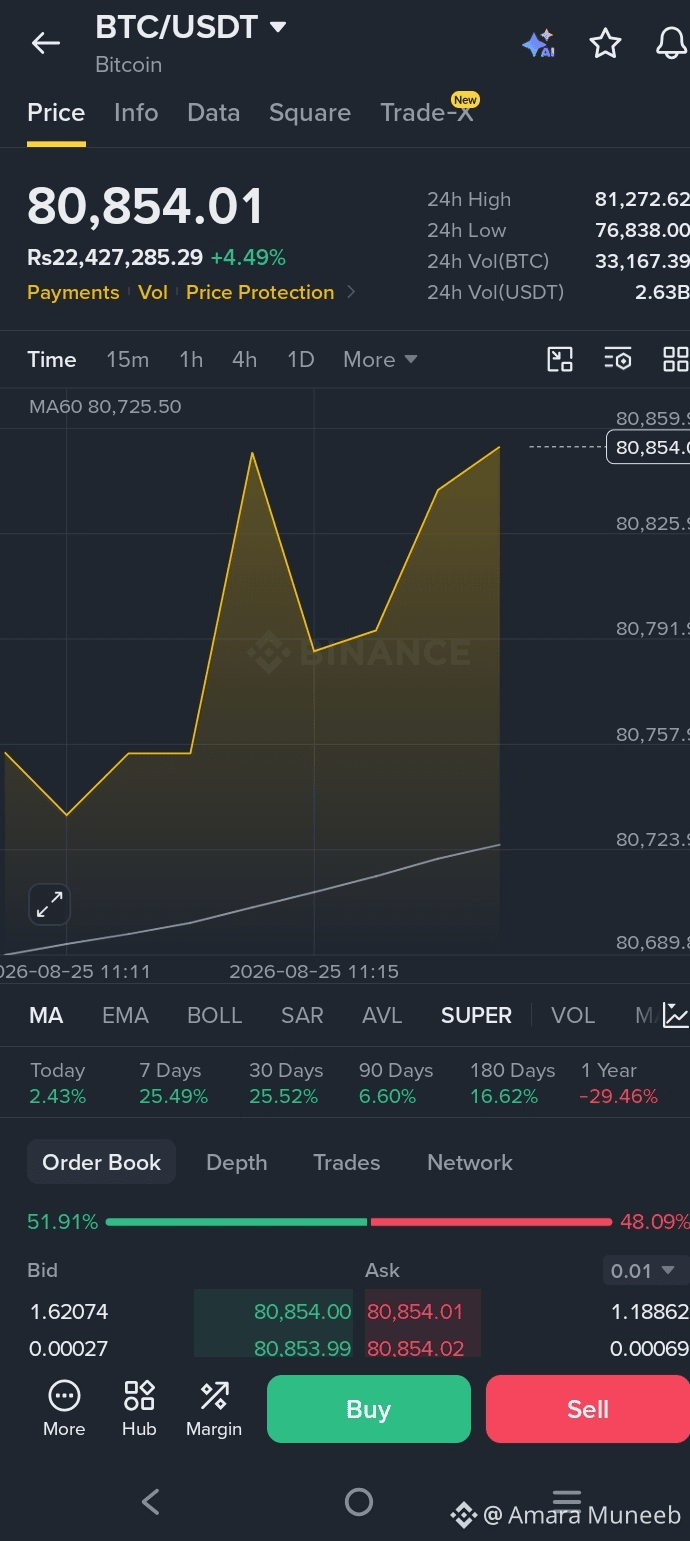Open the BTC/USDT pair selector dropdown

click(191, 27)
